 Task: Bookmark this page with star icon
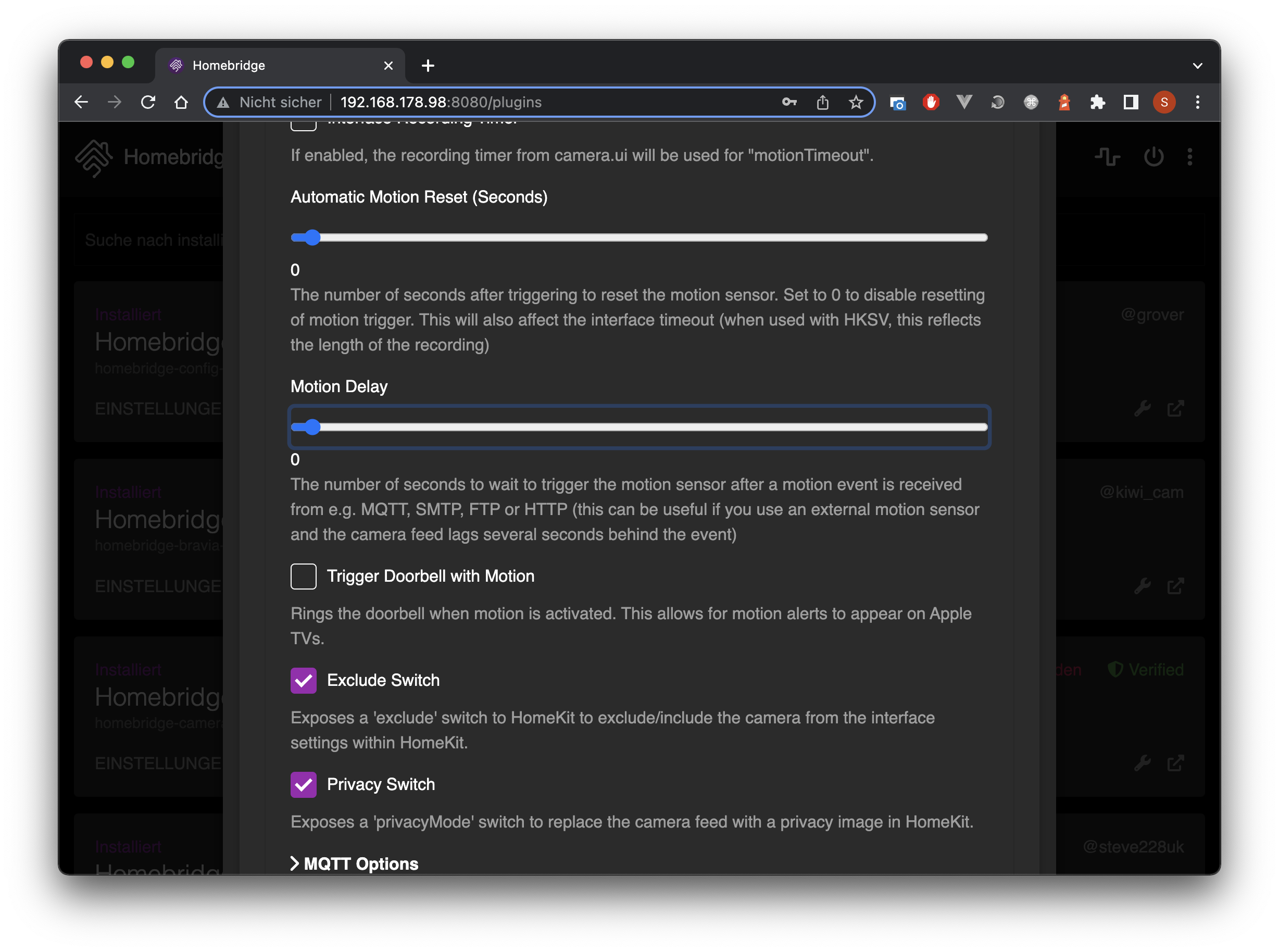click(856, 102)
